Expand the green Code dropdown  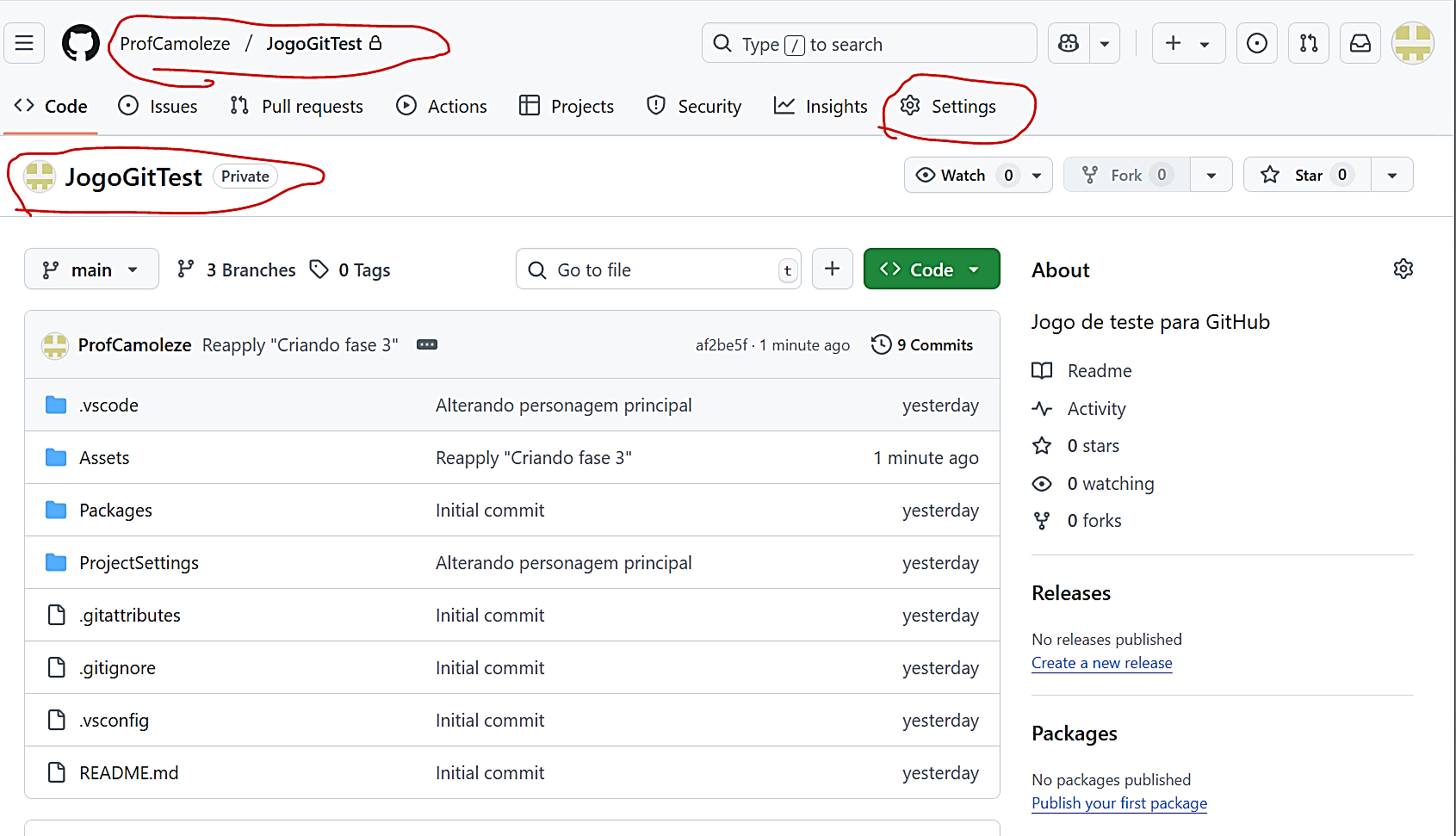[931, 269]
